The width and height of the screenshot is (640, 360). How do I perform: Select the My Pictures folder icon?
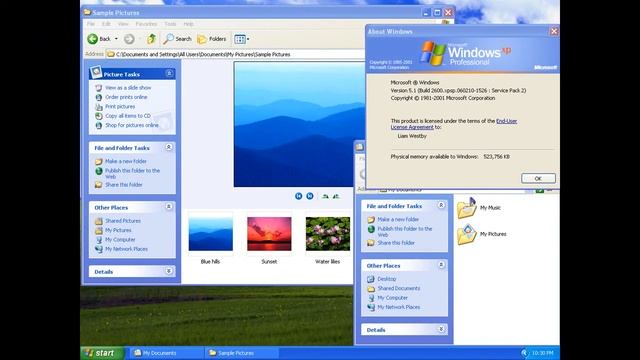467,235
